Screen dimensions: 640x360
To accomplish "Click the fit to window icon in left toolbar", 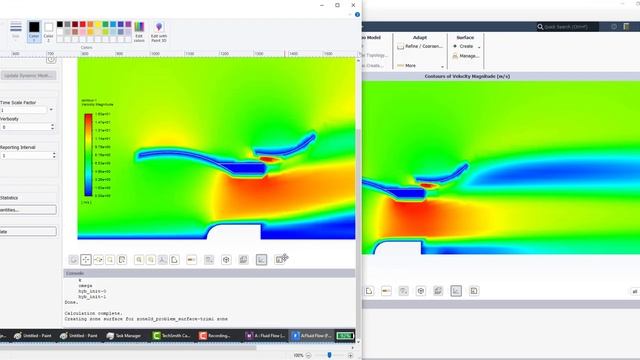I will [x=162, y=260].
